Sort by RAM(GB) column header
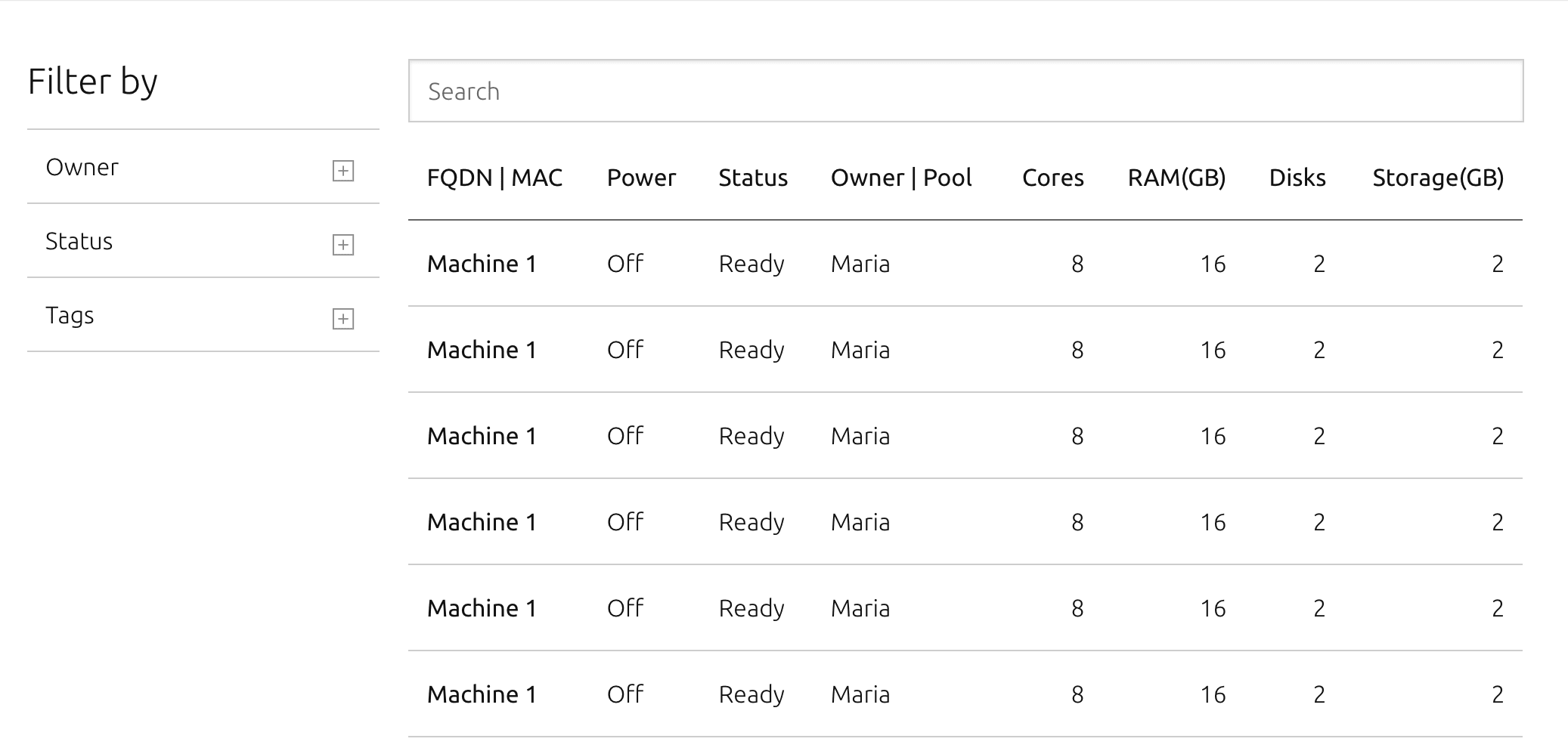 1176,178
